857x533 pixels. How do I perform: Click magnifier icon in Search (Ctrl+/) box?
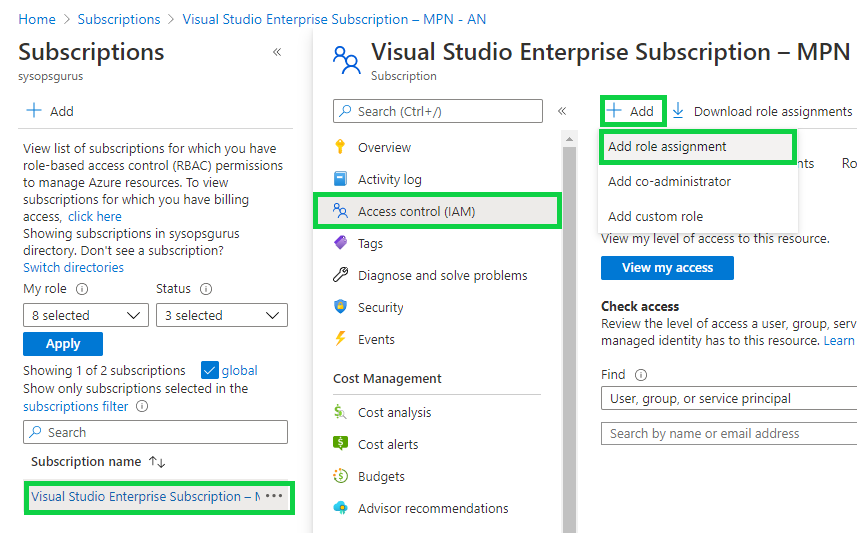[345, 111]
